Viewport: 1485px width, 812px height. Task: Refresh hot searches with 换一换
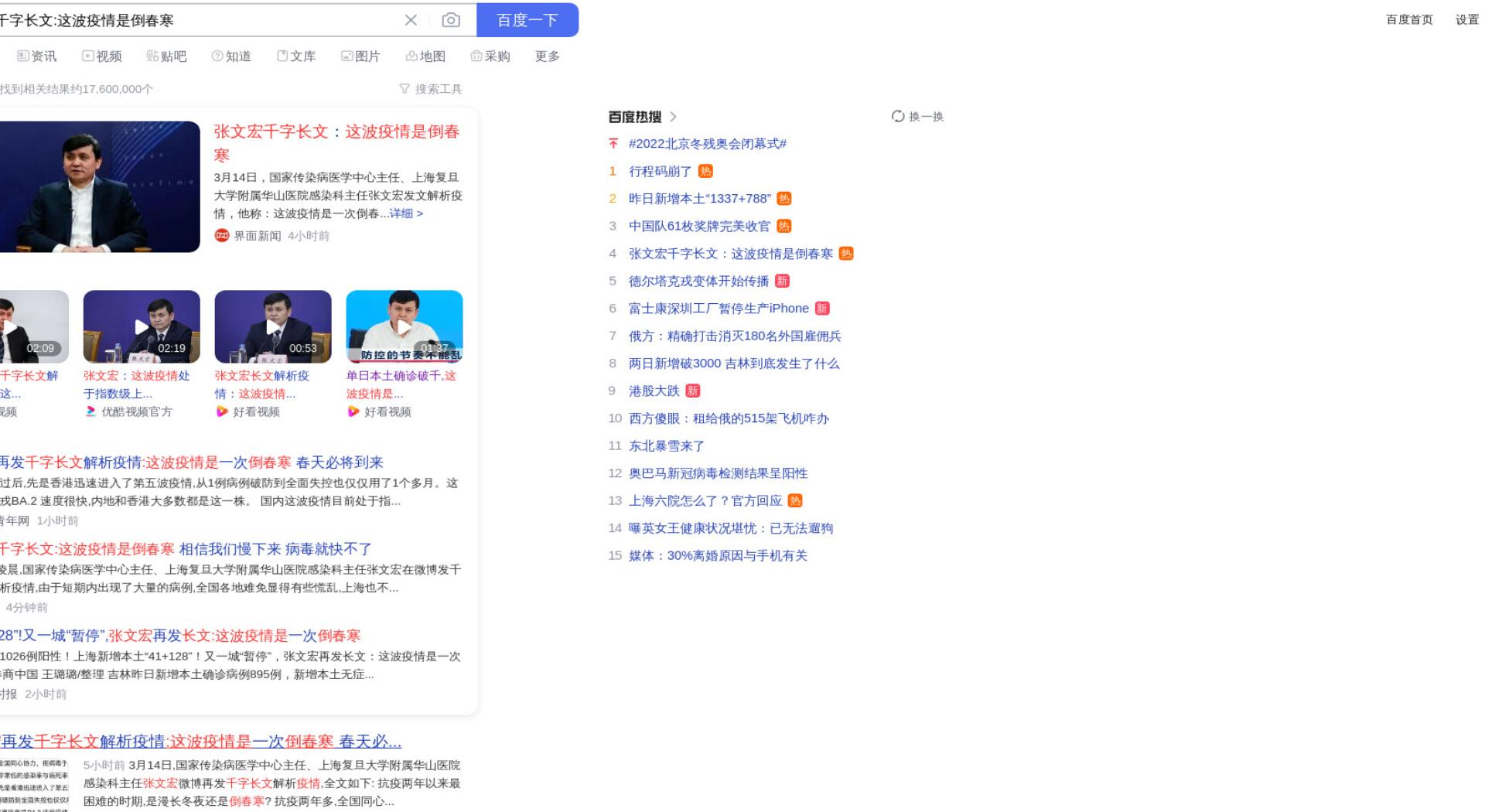[918, 117]
